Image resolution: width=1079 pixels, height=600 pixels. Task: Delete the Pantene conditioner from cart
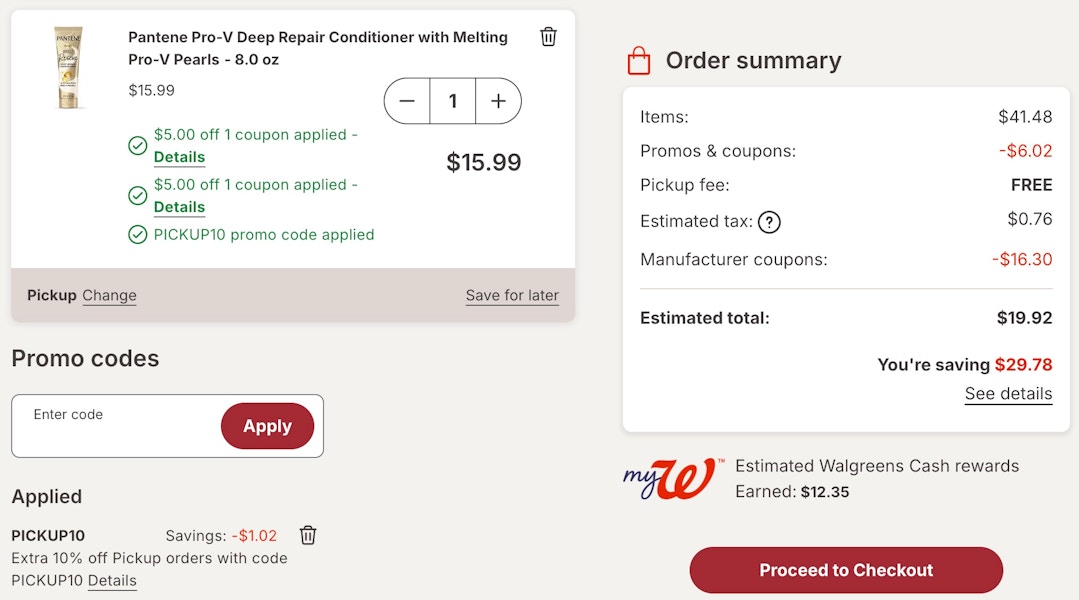(548, 36)
